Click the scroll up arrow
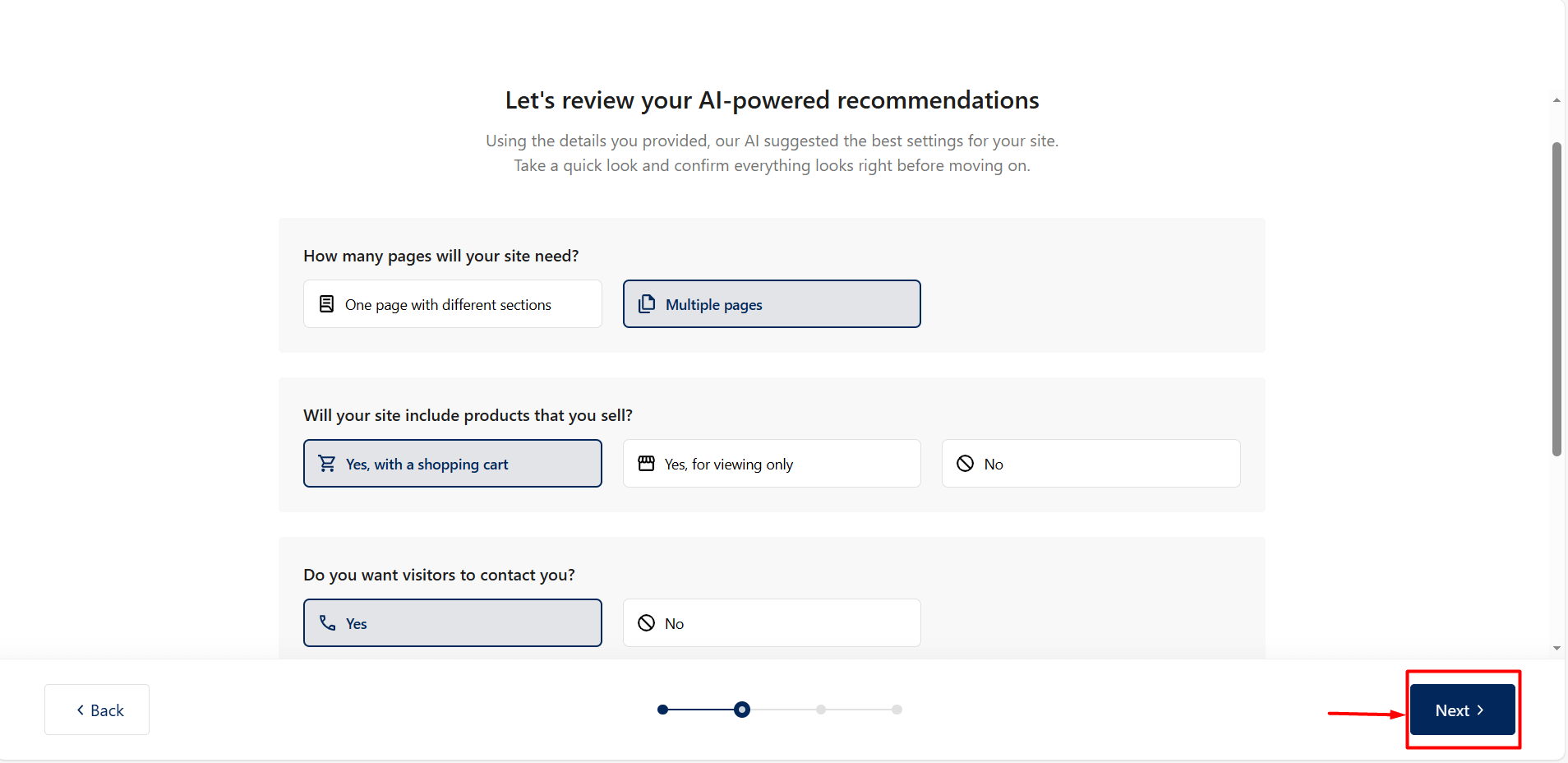The image size is (1568, 763). tap(1556, 100)
